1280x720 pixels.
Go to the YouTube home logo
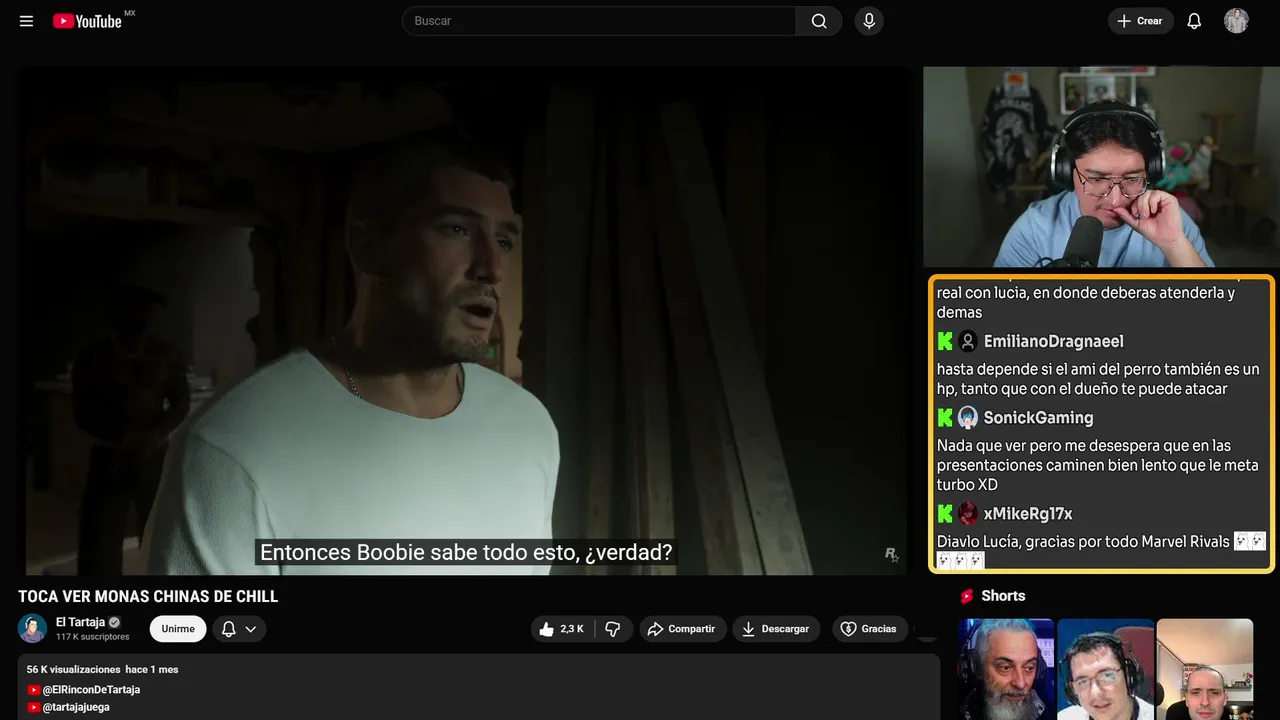tap(87, 21)
